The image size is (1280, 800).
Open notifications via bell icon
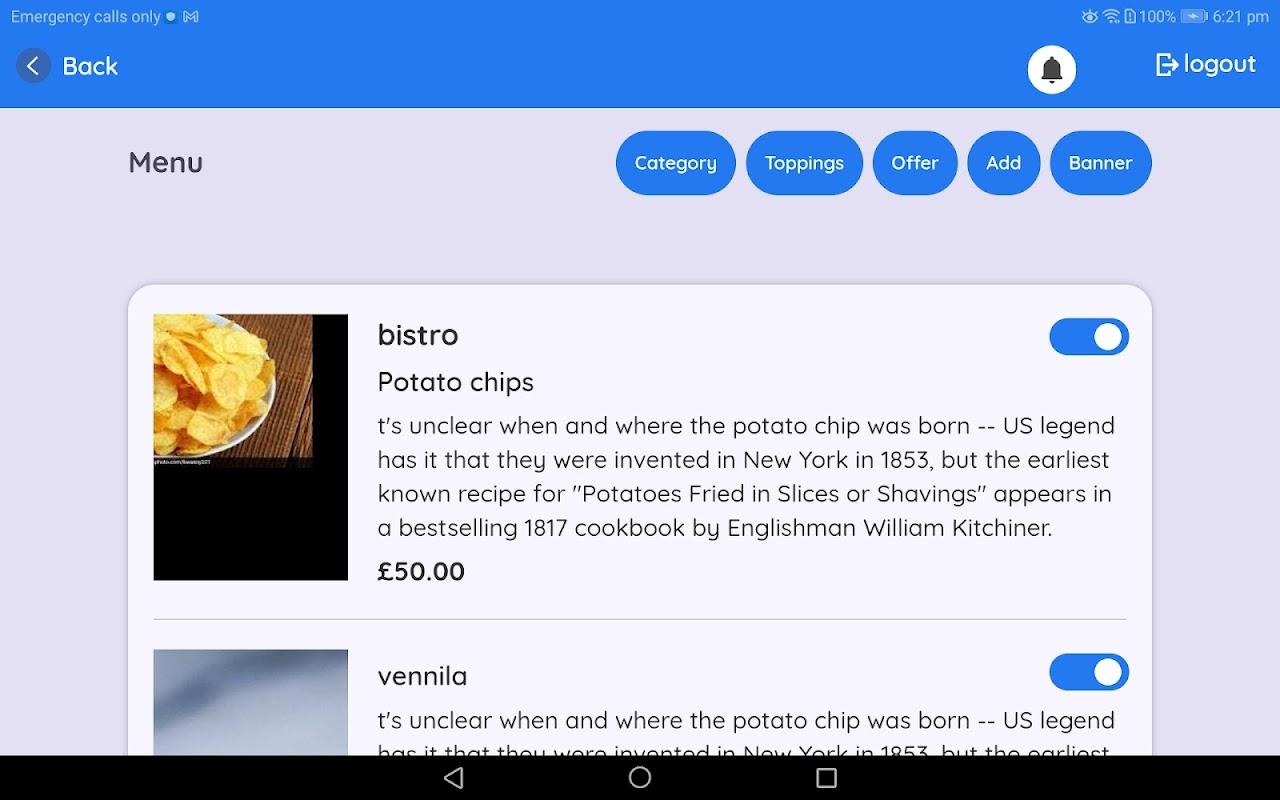pos(1051,70)
